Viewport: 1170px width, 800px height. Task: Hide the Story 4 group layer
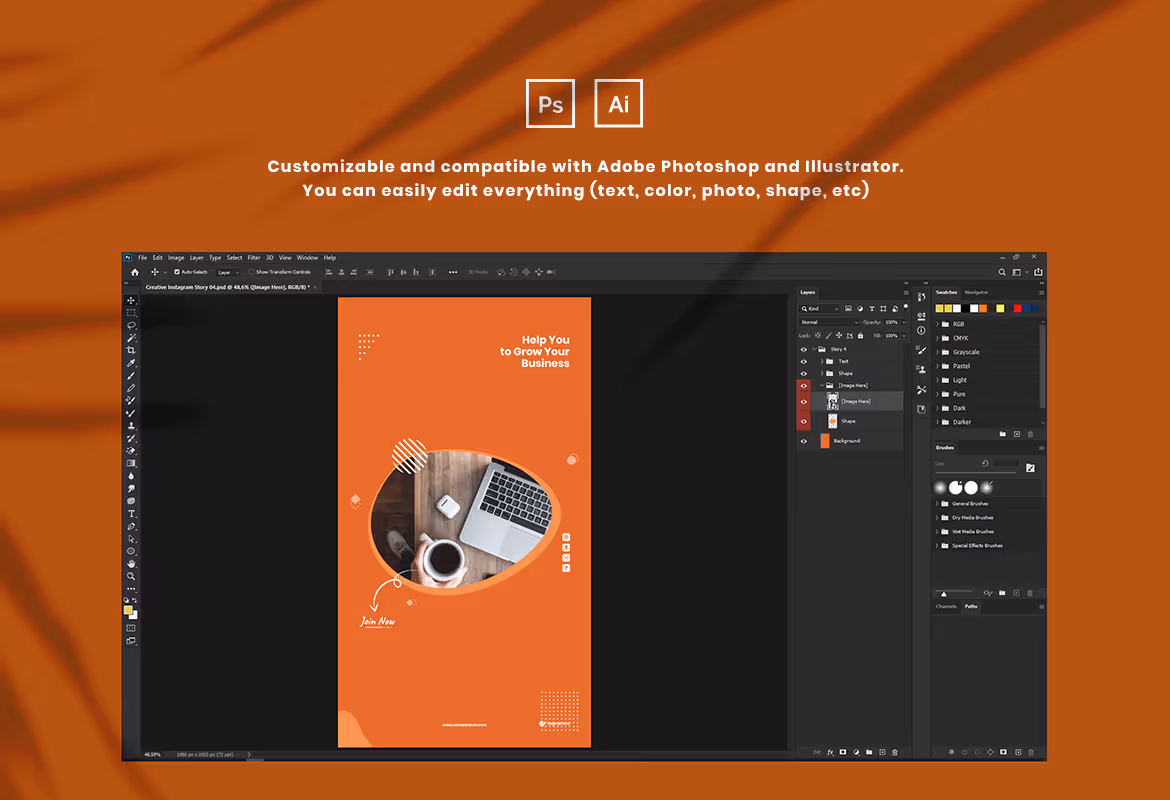click(804, 349)
